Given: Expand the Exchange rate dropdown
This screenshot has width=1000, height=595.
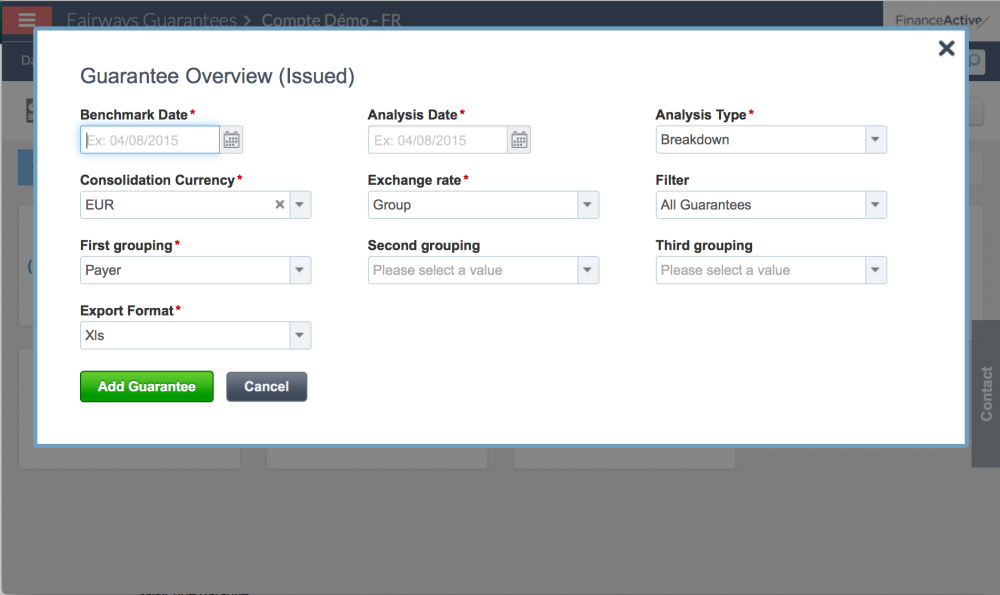Looking at the screenshot, I should click(587, 205).
